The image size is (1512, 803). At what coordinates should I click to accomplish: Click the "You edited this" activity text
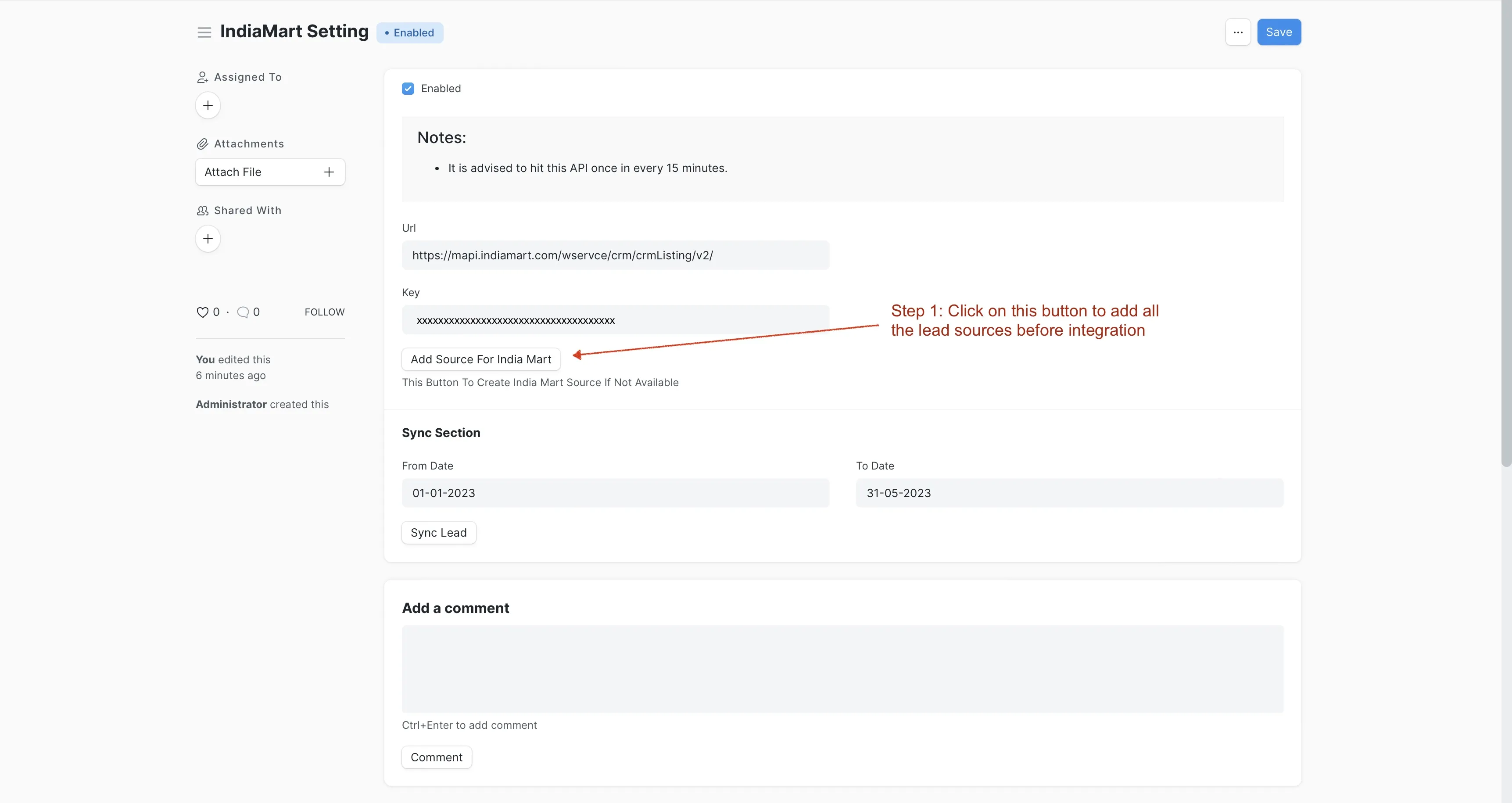pos(233,360)
